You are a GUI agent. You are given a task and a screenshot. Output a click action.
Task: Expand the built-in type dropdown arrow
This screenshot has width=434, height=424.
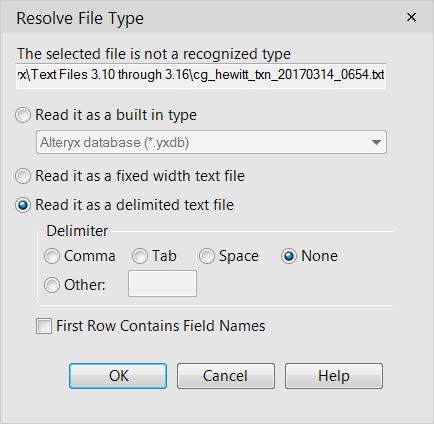point(376,143)
